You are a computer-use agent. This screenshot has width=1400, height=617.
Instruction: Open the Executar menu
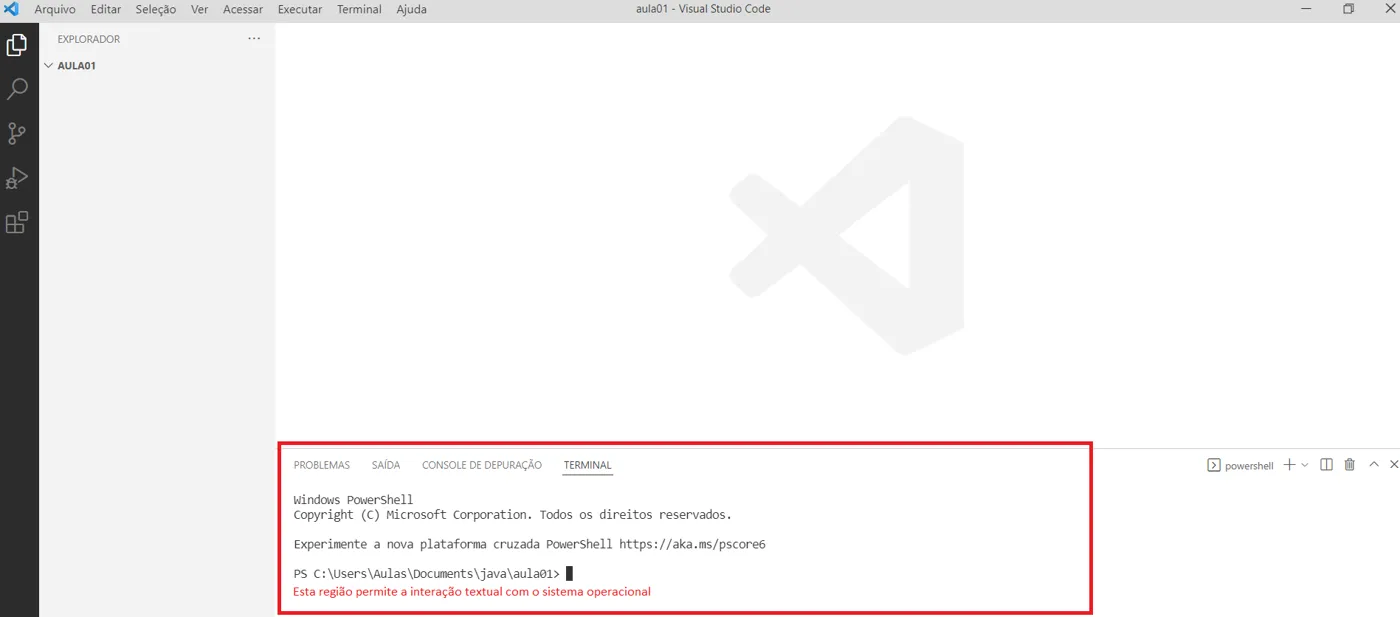pyautogui.click(x=300, y=9)
